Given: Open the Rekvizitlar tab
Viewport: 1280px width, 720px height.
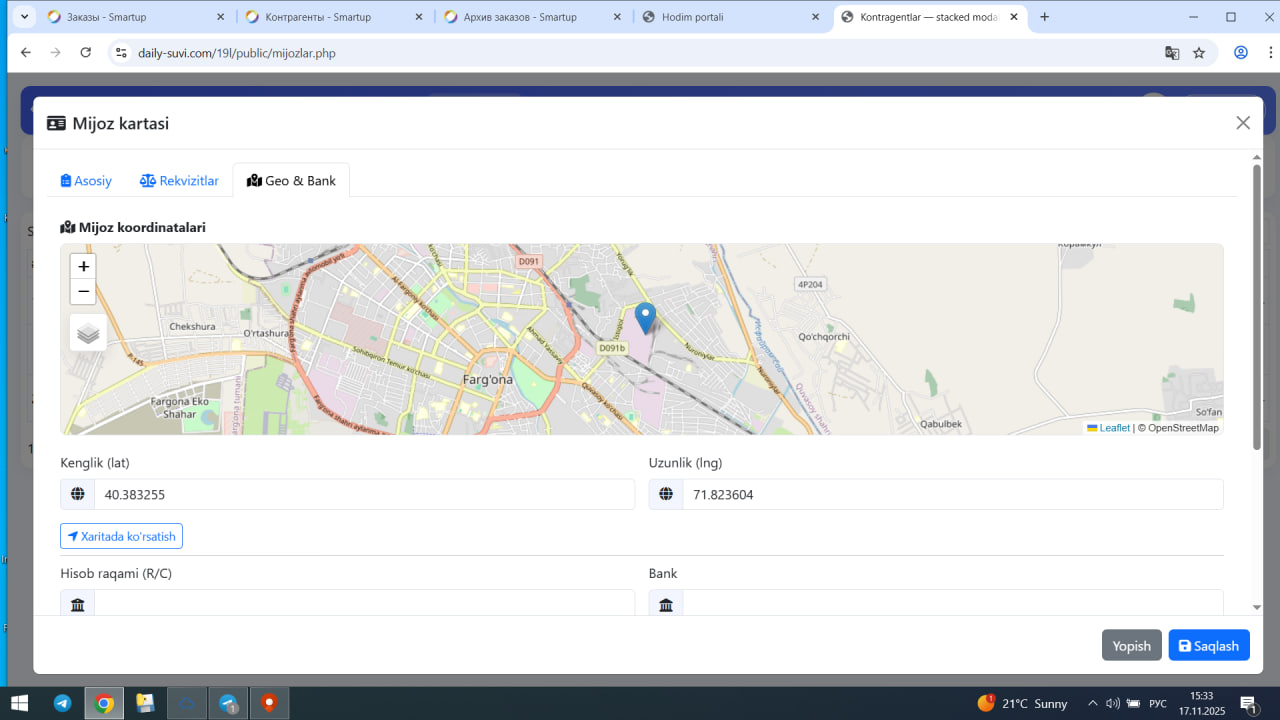Looking at the screenshot, I should pos(179,181).
